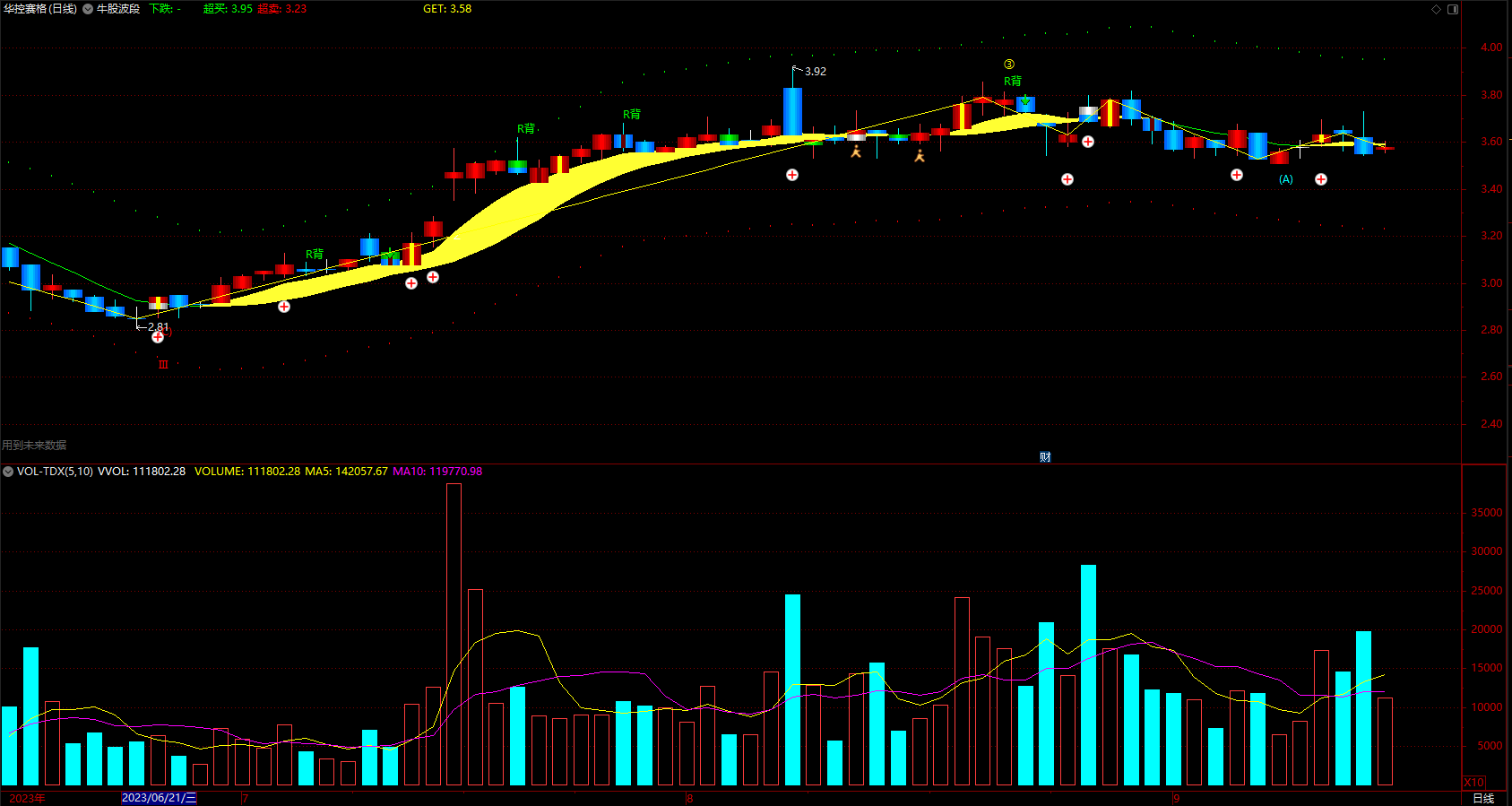Screen dimensions: 1512x806
Task: Click the month 8 marker on time axis
Action: pos(690,798)
